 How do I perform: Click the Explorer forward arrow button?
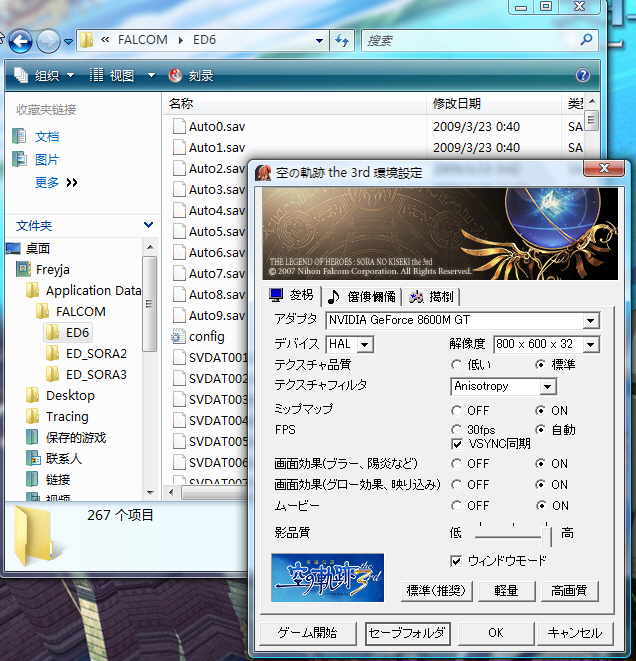pyautogui.click(x=48, y=41)
